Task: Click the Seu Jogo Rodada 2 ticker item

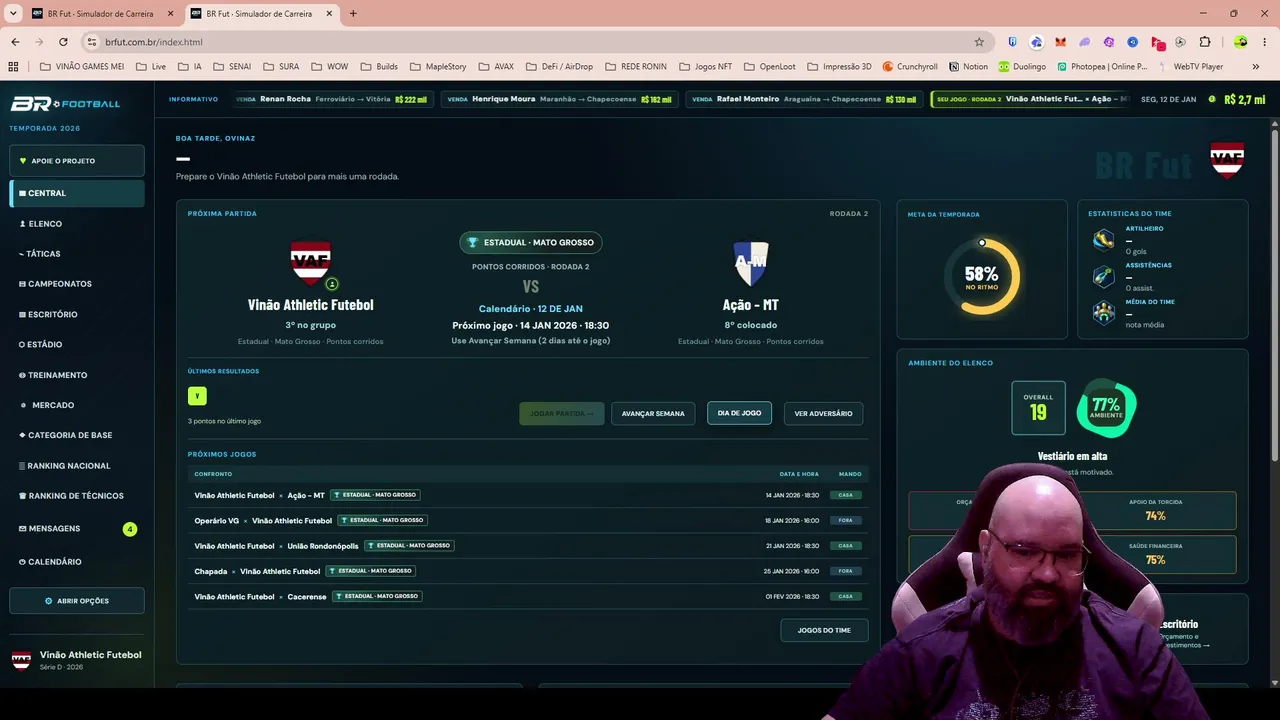Action: click(x=1030, y=100)
